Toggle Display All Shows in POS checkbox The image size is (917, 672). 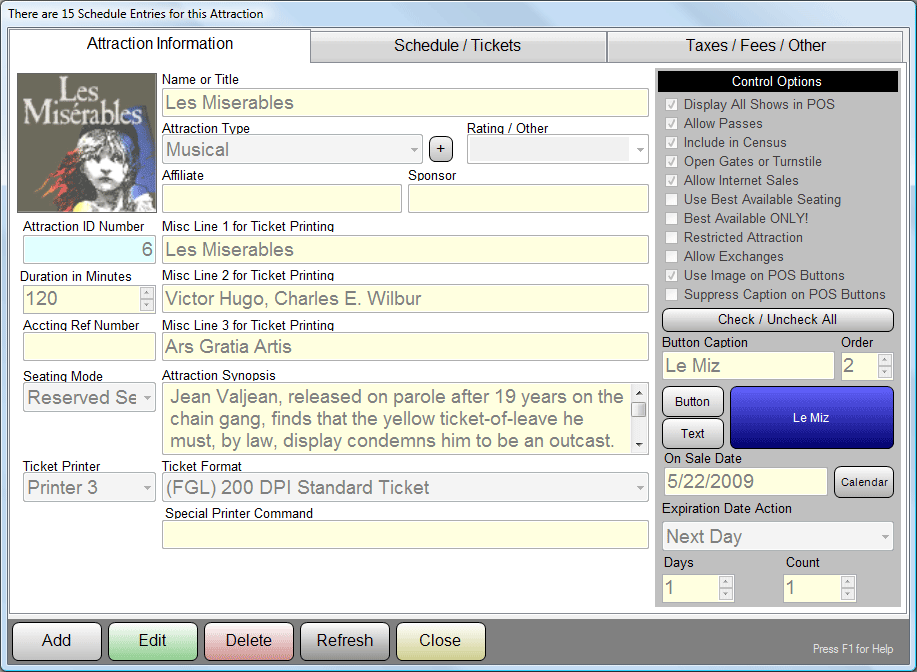[671, 105]
